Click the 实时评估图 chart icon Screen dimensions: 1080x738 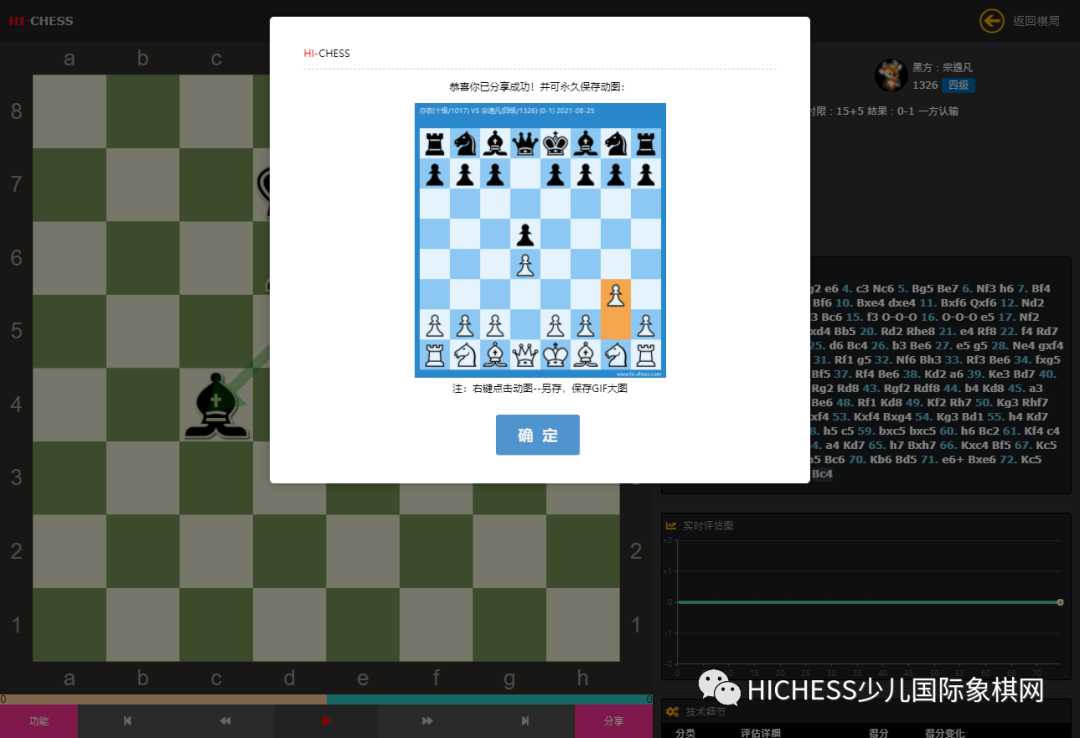[x=672, y=525]
